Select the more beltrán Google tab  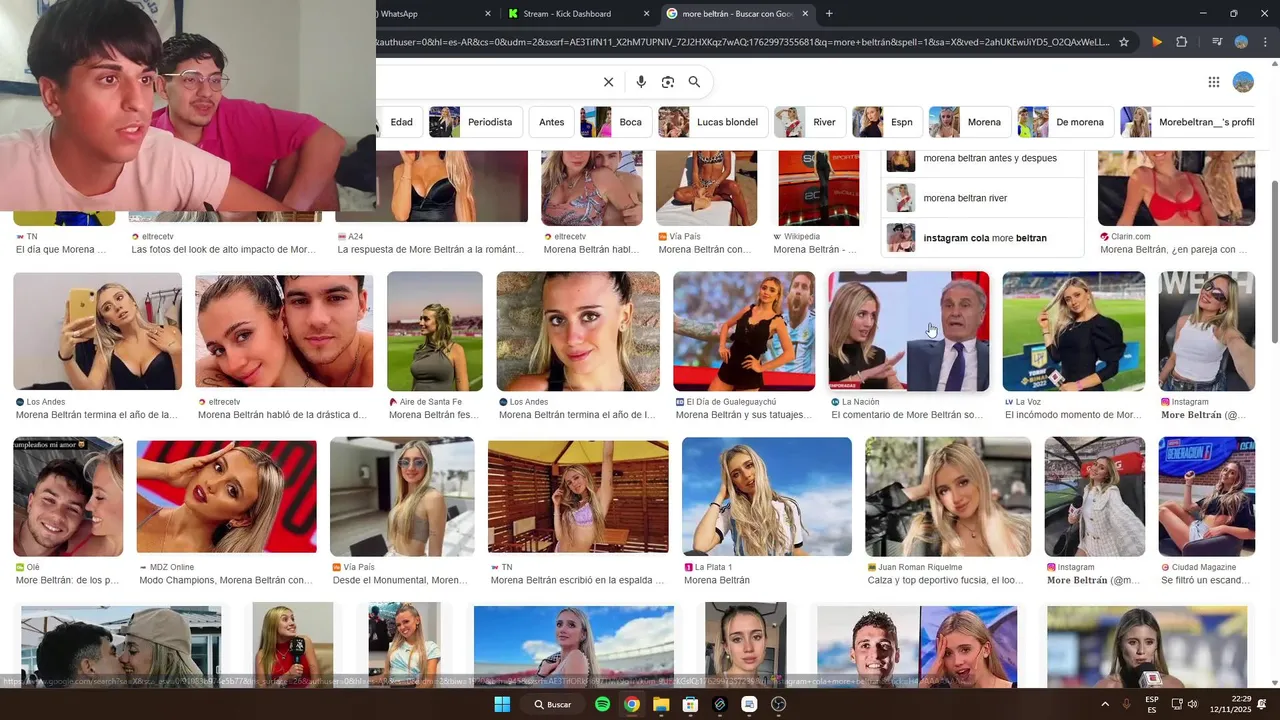pyautogui.click(x=738, y=14)
